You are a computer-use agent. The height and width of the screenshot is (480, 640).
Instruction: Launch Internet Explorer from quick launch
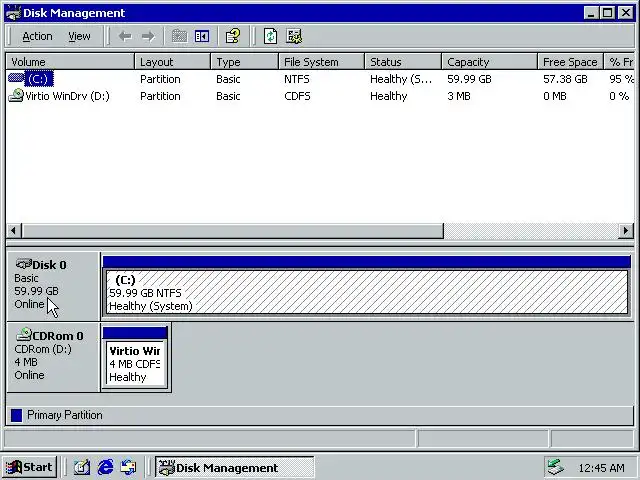tap(105, 467)
